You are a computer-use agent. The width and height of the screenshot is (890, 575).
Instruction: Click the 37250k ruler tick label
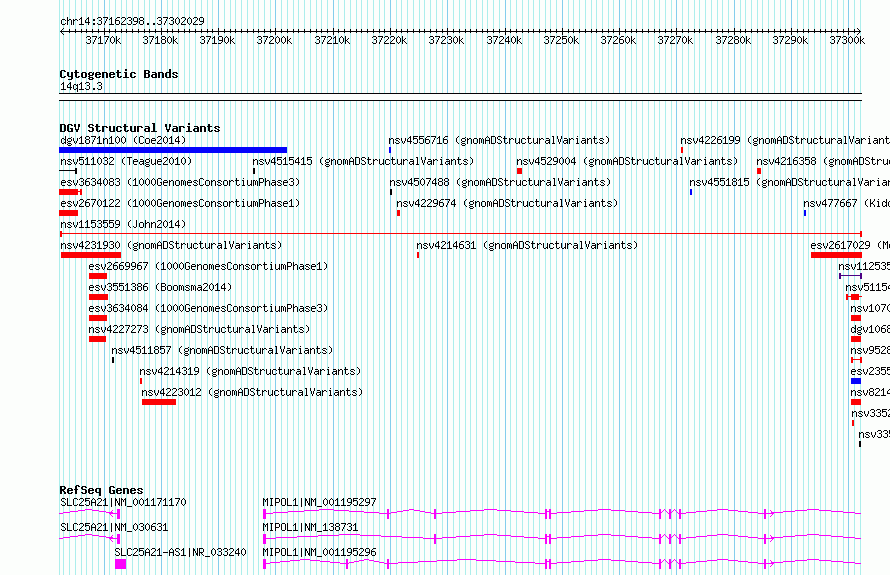[561, 40]
